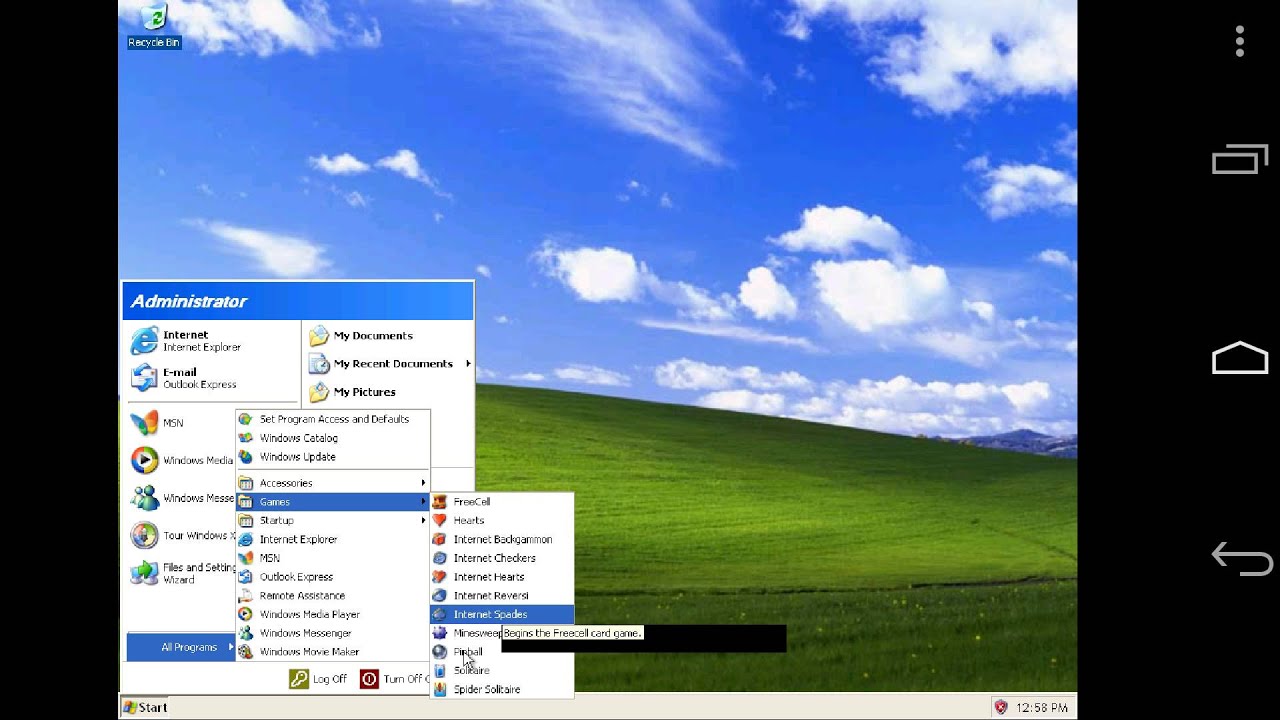Click the MSN butterfly icon in pinned list
1280x720 pixels.
pyautogui.click(x=145, y=423)
